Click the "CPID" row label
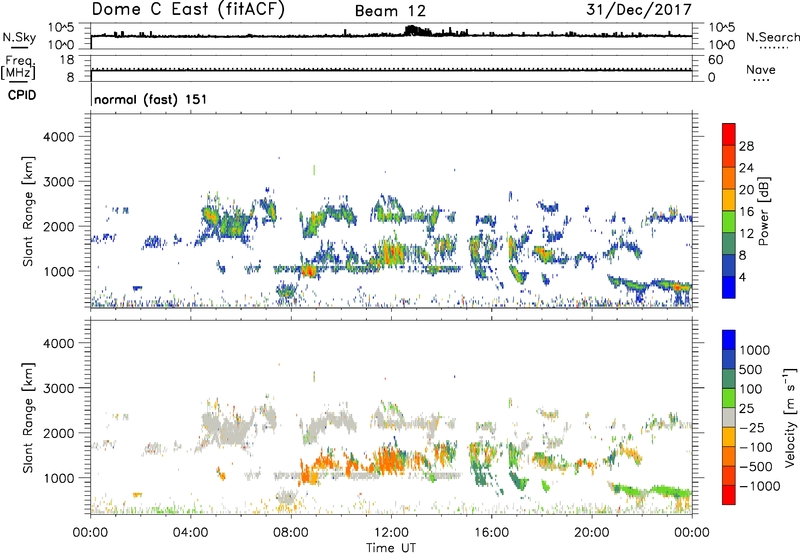The width and height of the screenshot is (800, 554). click(x=22, y=95)
